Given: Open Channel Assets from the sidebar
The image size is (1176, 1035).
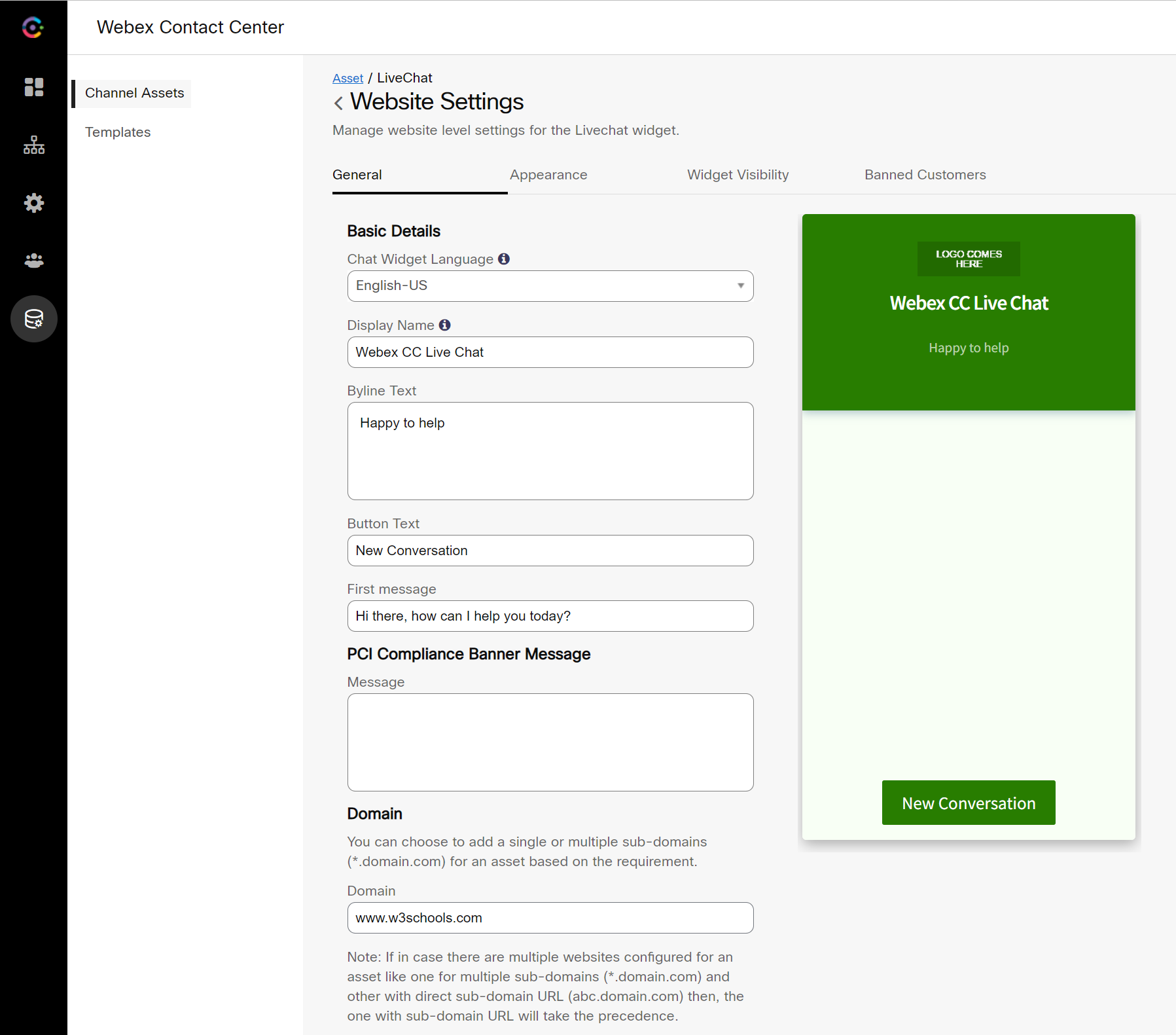Looking at the screenshot, I should [x=134, y=93].
